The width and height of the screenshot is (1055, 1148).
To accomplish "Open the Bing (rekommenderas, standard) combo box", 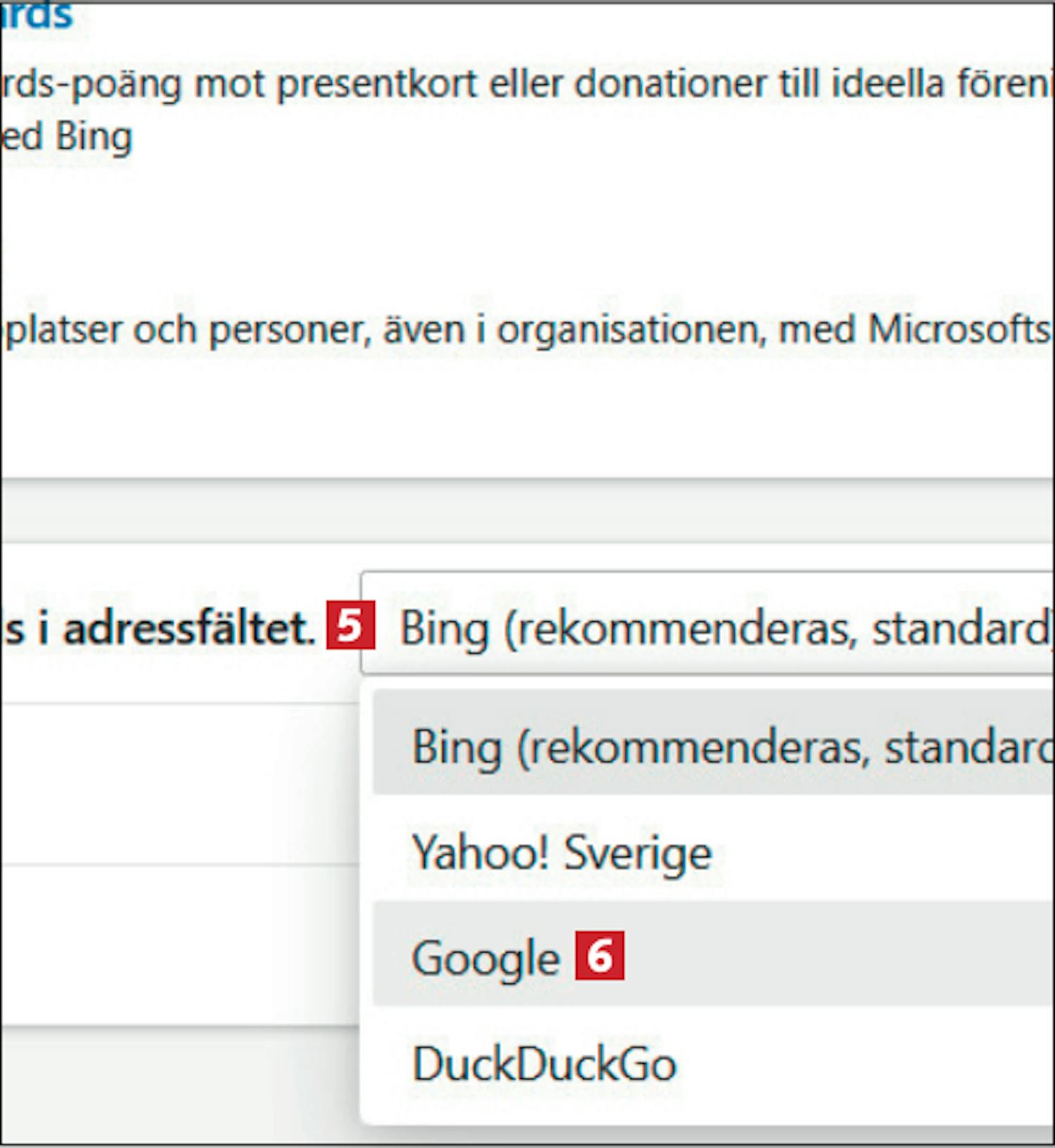I will tap(708, 623).
